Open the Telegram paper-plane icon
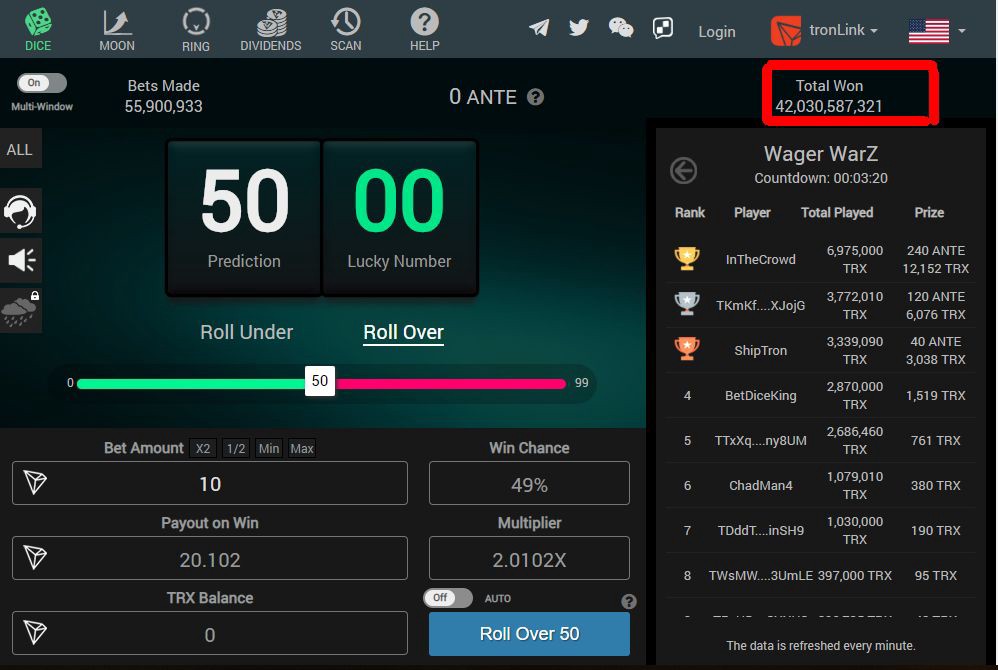The height and width of the screenshot is (670, 998). (x=539, y=28)
